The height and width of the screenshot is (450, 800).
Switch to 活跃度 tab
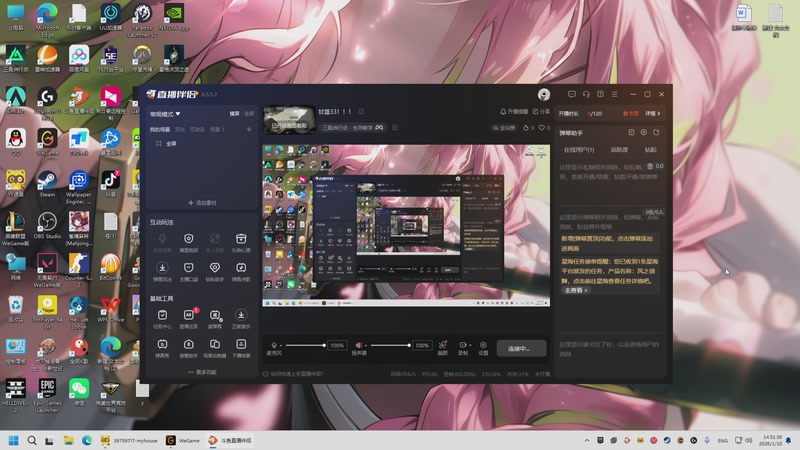[x=619, y=149]
